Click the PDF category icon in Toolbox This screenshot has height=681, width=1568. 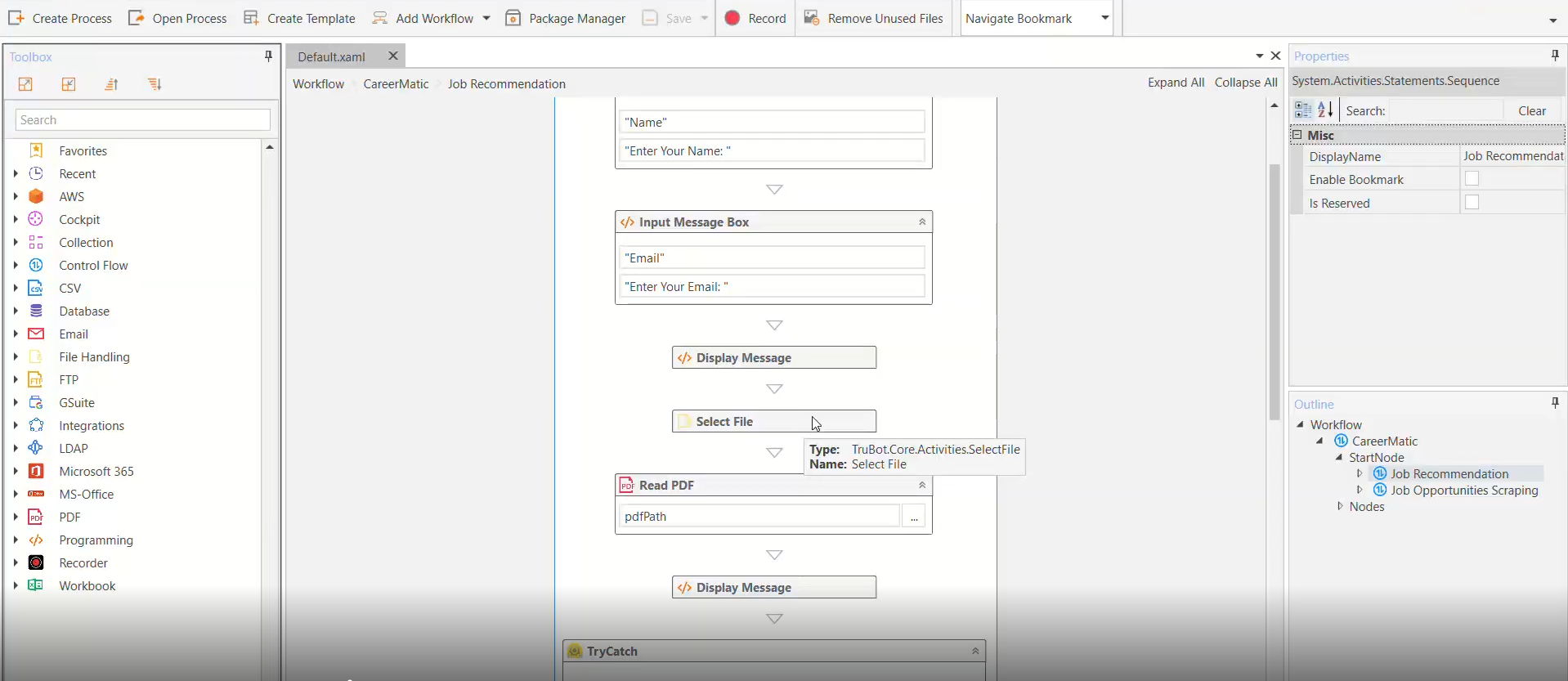36,517
